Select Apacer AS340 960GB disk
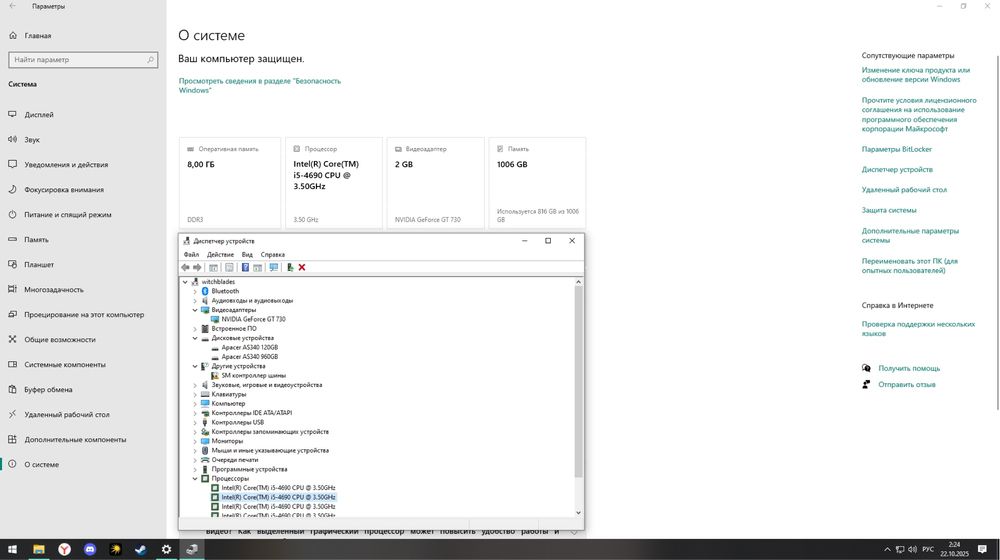Screen dimensions: 1000x560 [x=249, y=357]
